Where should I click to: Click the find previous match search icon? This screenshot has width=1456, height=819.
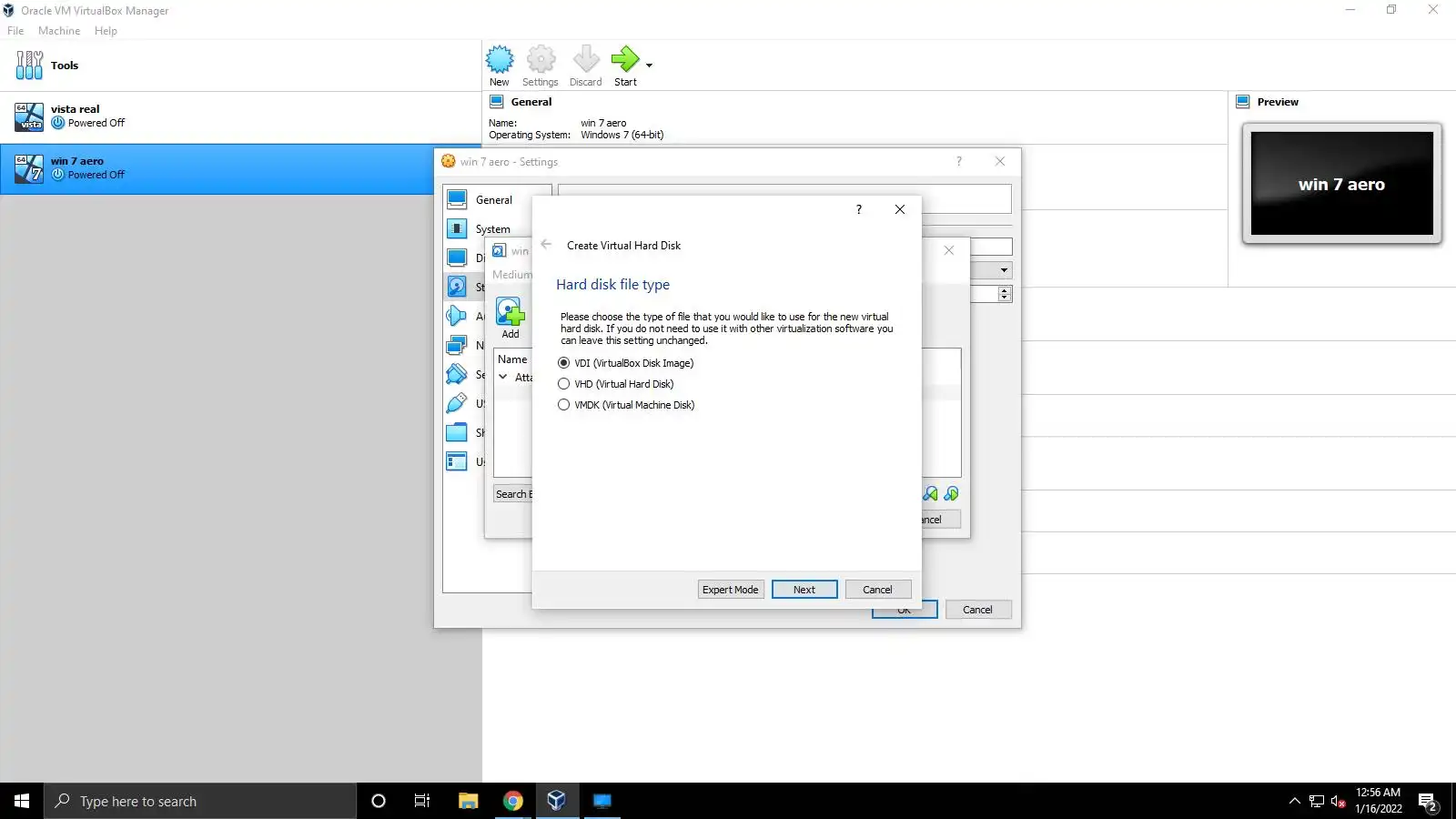(x=930, y=493)
